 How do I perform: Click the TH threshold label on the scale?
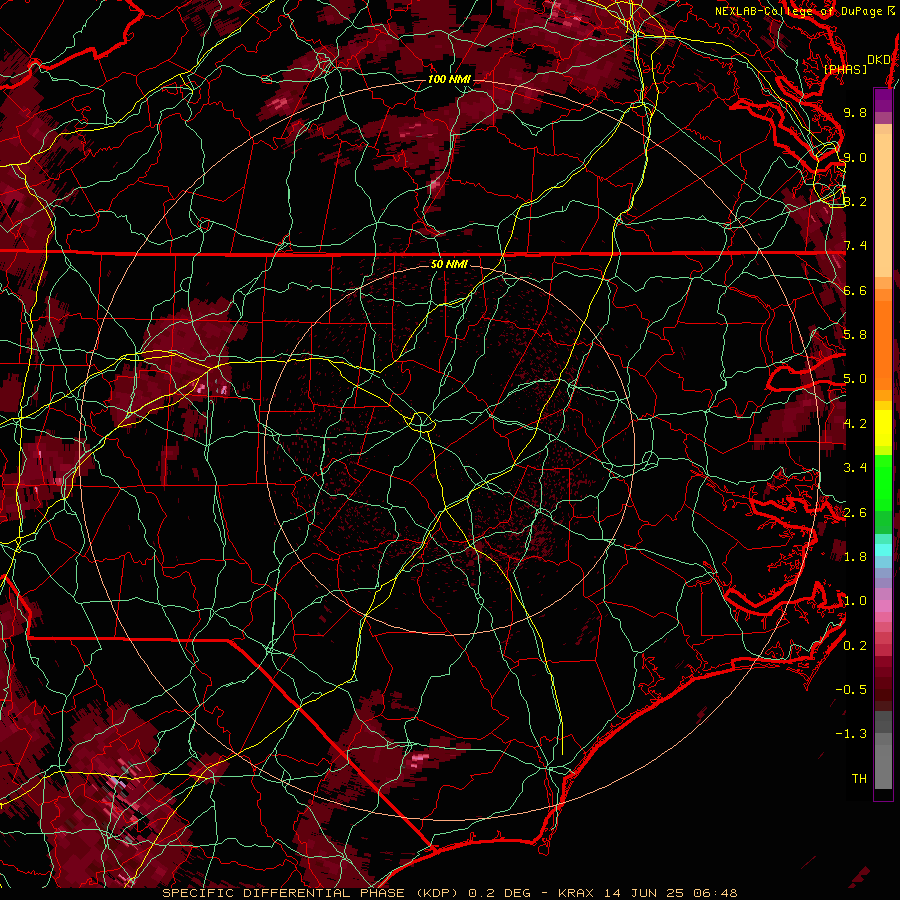pyautogui.click(x=859, y=778)
